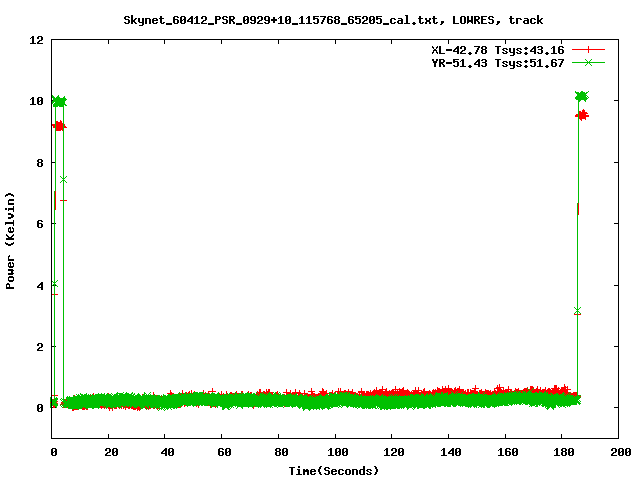The height and width of the screenshot is (480, 640).
Task: Click the x-axis tick label 100
Action: [x=338, y=452]
